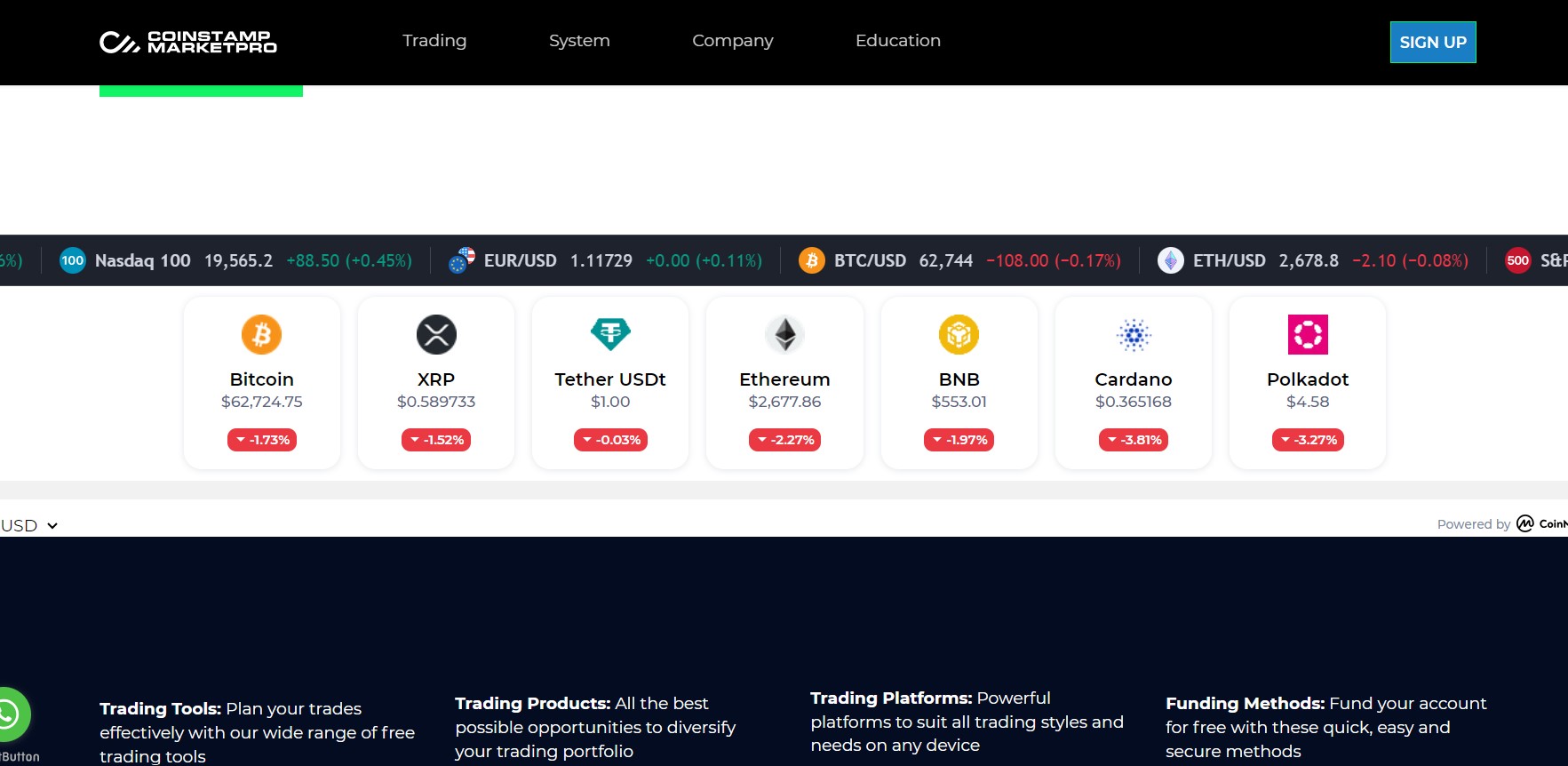Click the Ethereum name link
The width and height of the screenshot is (1568, 766).
pos(785,379)
